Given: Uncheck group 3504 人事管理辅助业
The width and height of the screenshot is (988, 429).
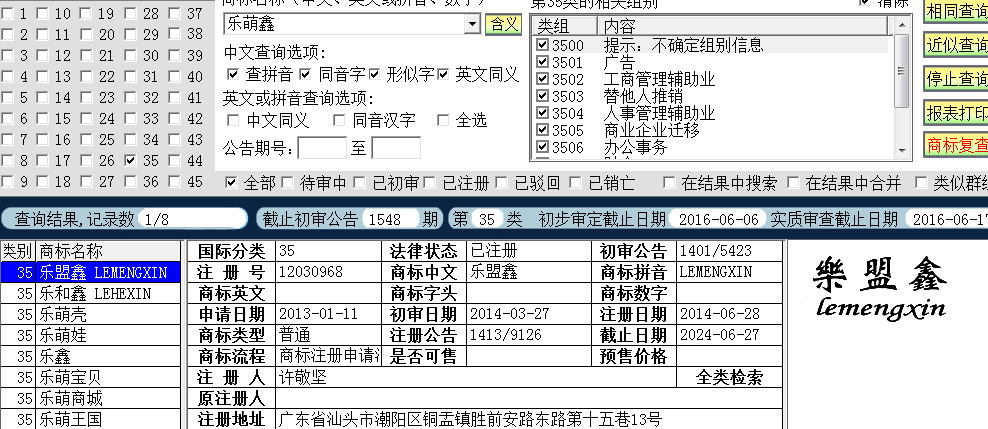Looking at the screenshot, I should (x=543, y=113).
